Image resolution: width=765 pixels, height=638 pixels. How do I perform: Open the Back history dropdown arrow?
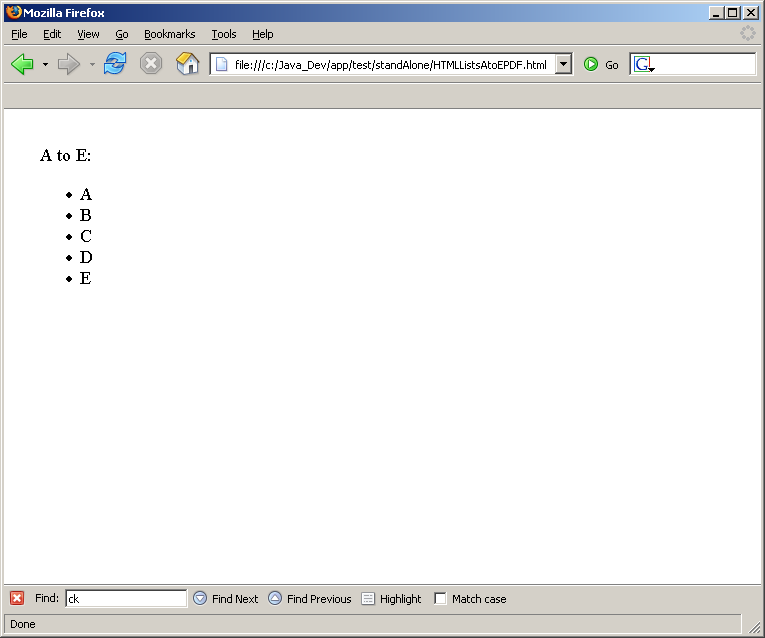coord(45,64)
